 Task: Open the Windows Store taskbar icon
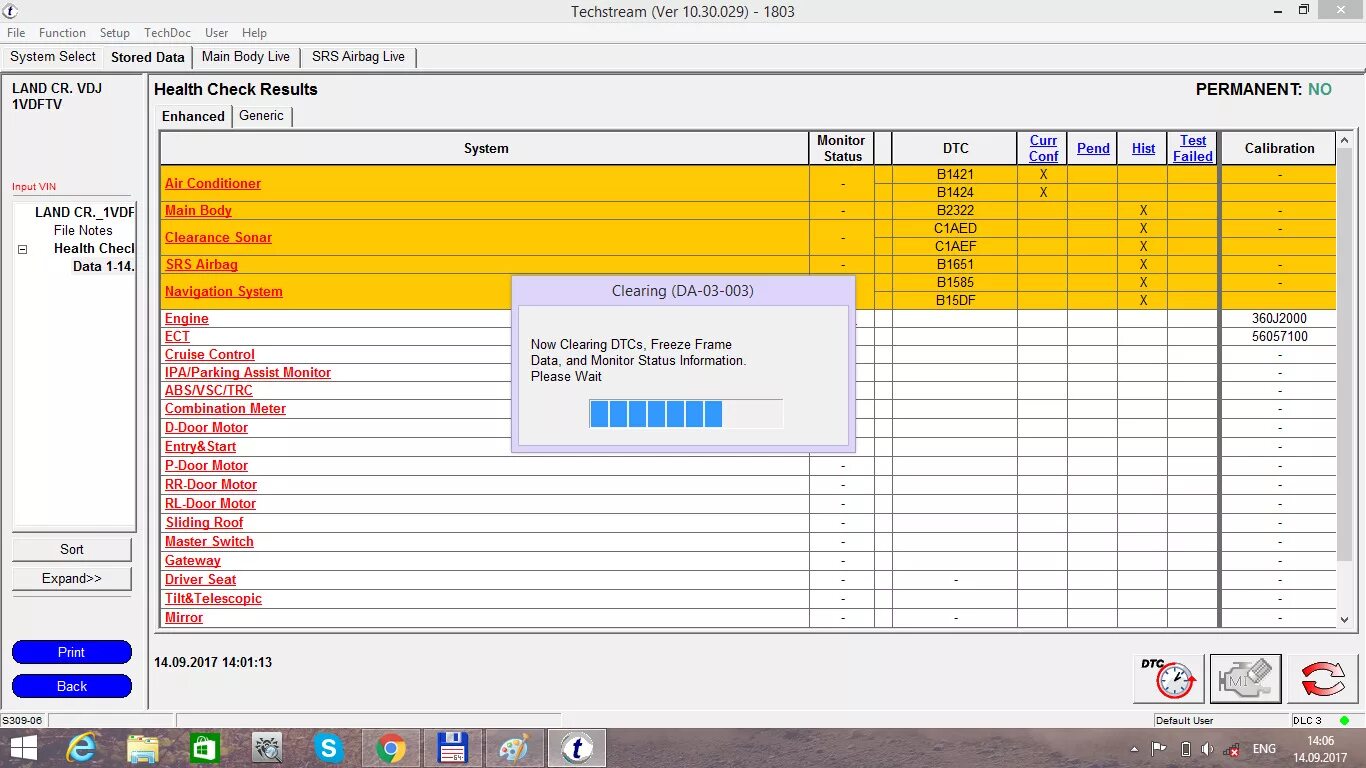click(204, 748)
